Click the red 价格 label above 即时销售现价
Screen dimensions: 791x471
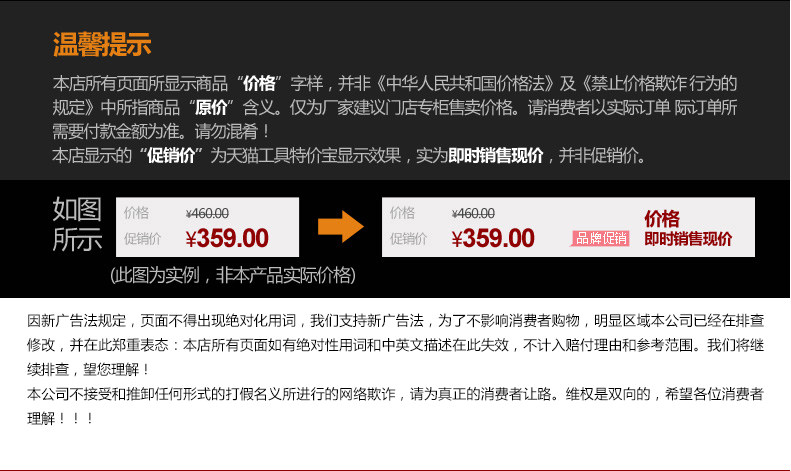click(x=662, y=219)
